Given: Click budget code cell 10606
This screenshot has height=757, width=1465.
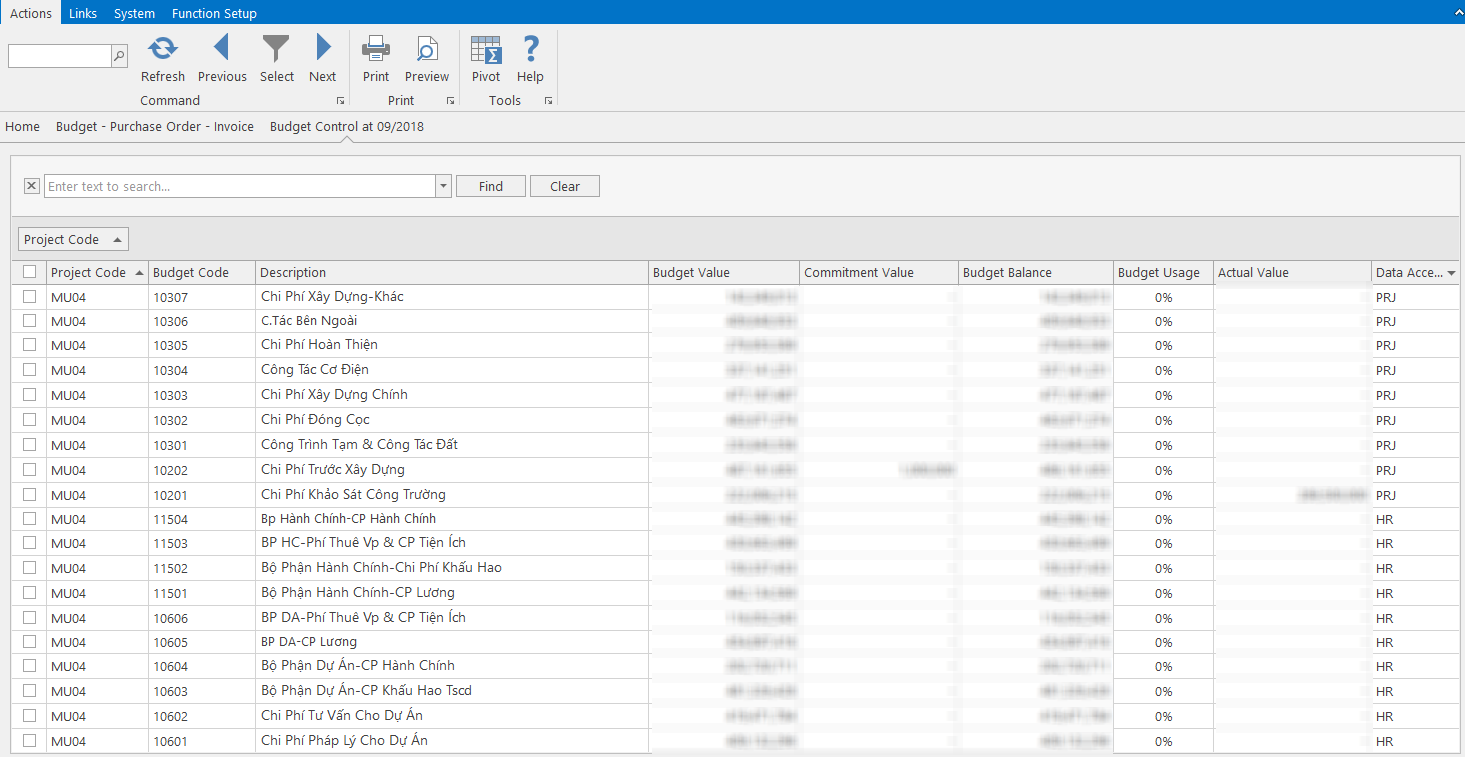Looking at the screenshot, I should click(202, 618).
